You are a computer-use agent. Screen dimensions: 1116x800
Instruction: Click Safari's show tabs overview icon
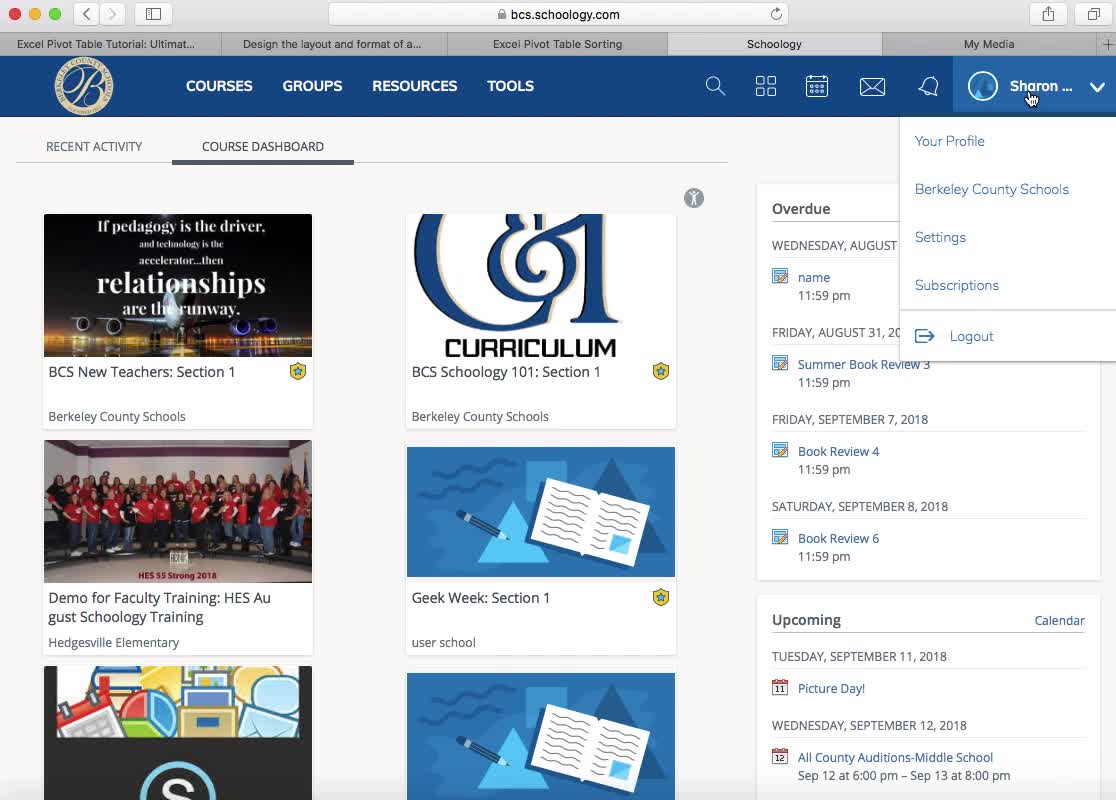point(1093,14)
